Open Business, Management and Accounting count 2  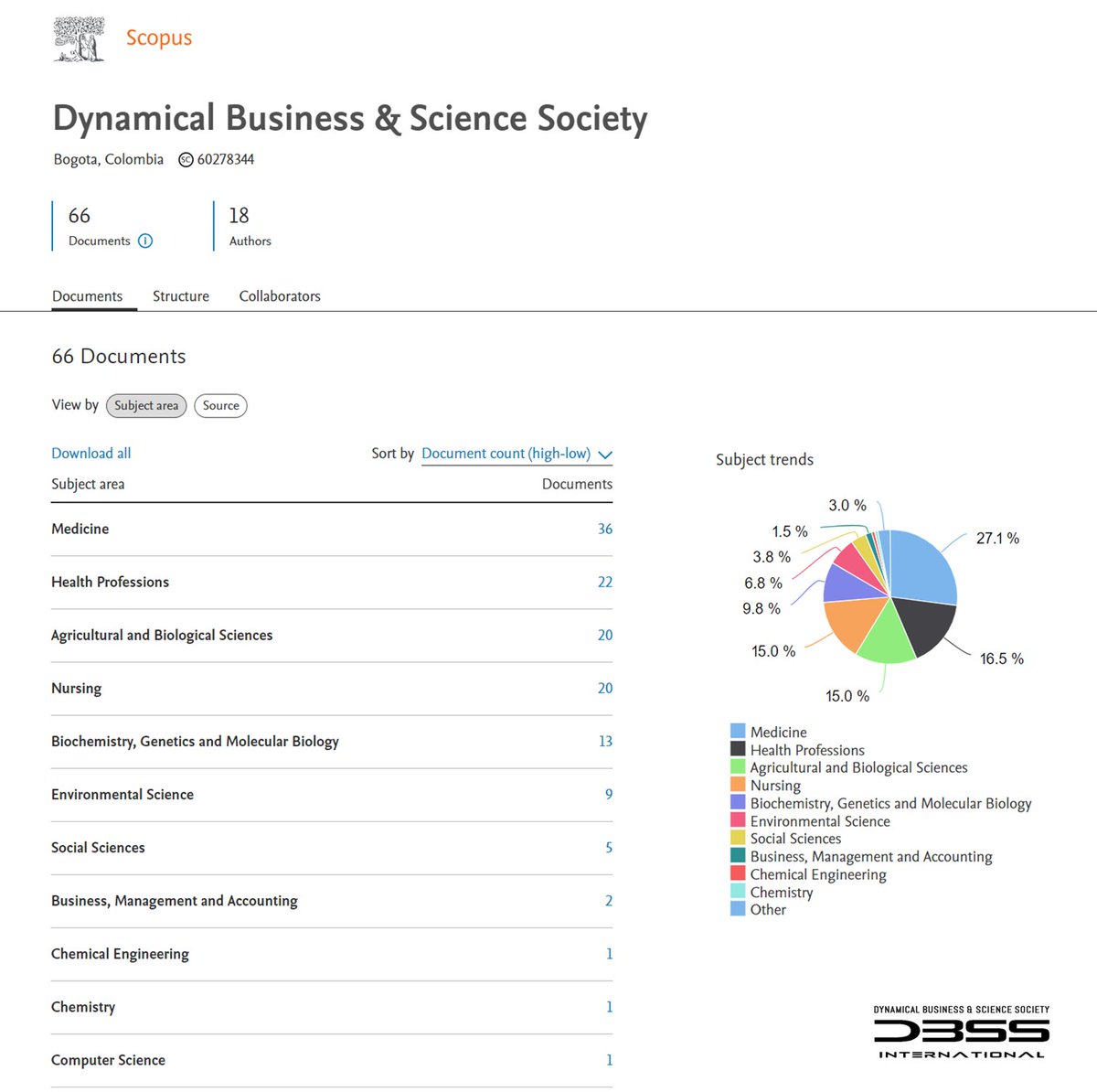click(x=609, y=900)
